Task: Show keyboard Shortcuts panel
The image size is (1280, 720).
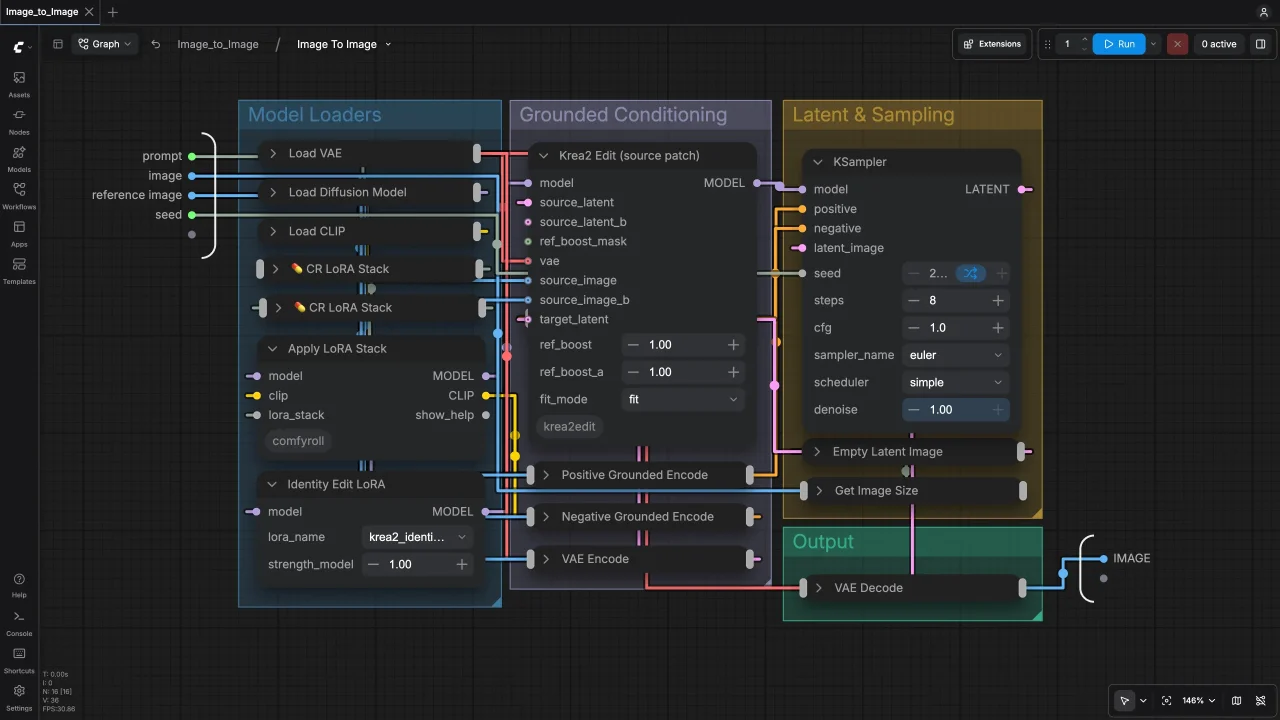Action: click(x=19, y=660)
